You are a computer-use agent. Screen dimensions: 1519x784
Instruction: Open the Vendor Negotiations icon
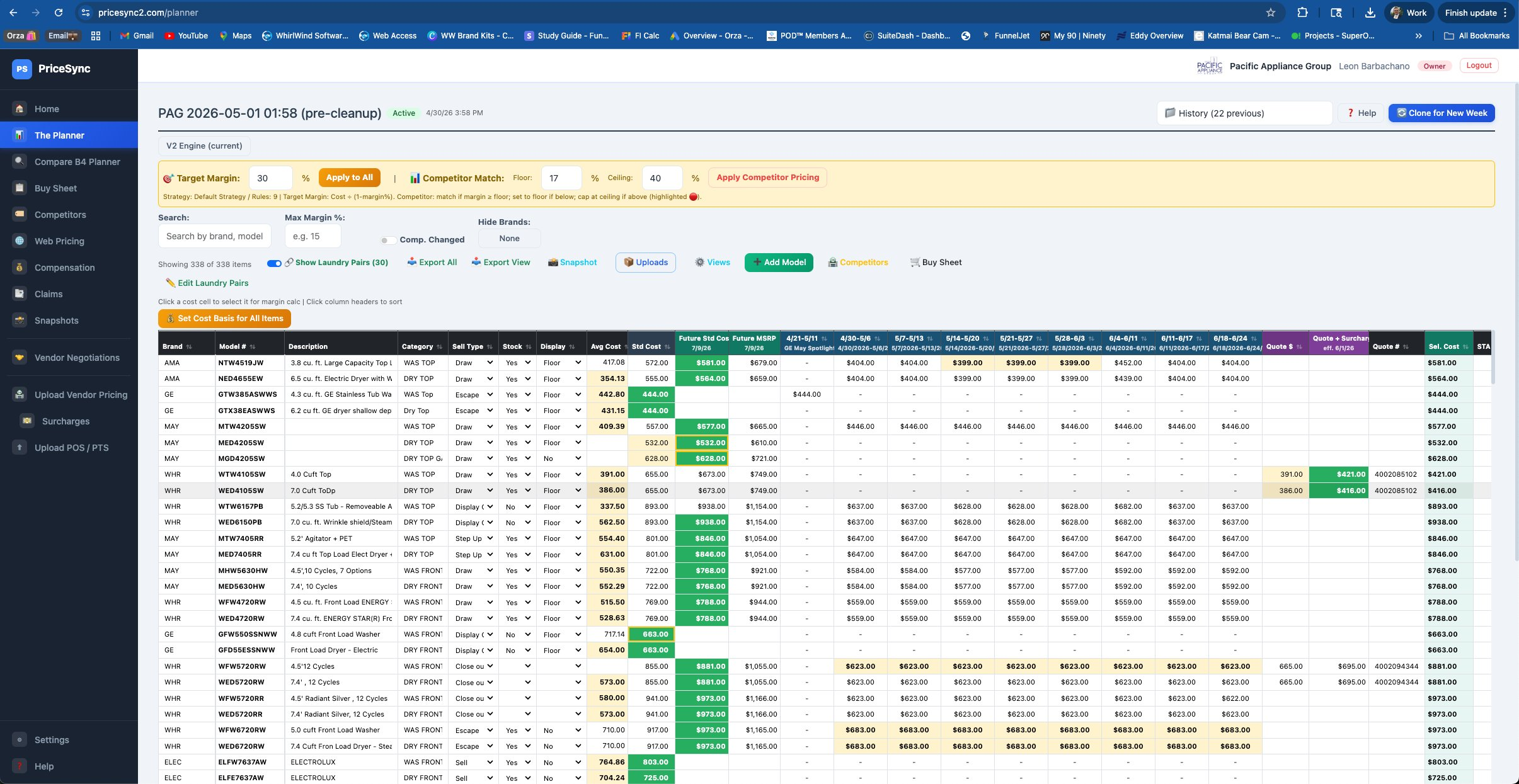20,358
